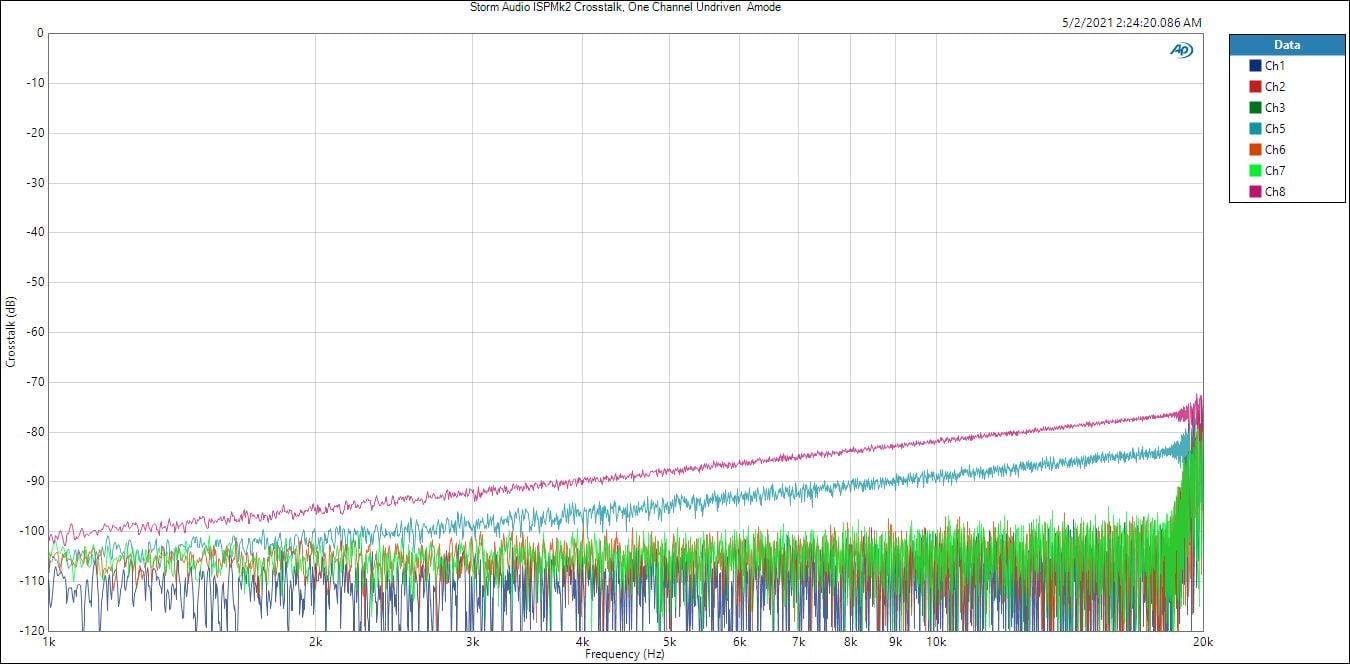Click the 1k tick label on frequency axis
1350x664 pixels.
tap(50, 642)
